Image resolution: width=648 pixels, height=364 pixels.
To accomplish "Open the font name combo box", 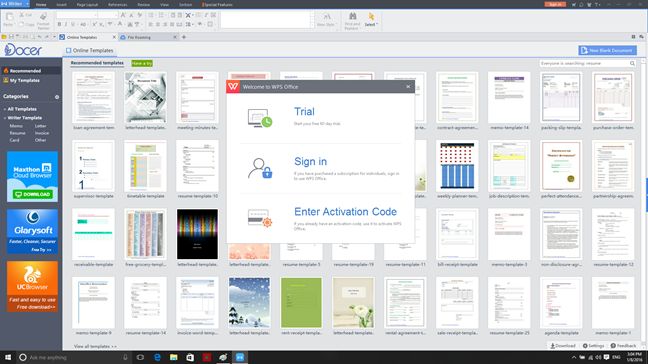I will pyautogui.click(x=76, y=15).
